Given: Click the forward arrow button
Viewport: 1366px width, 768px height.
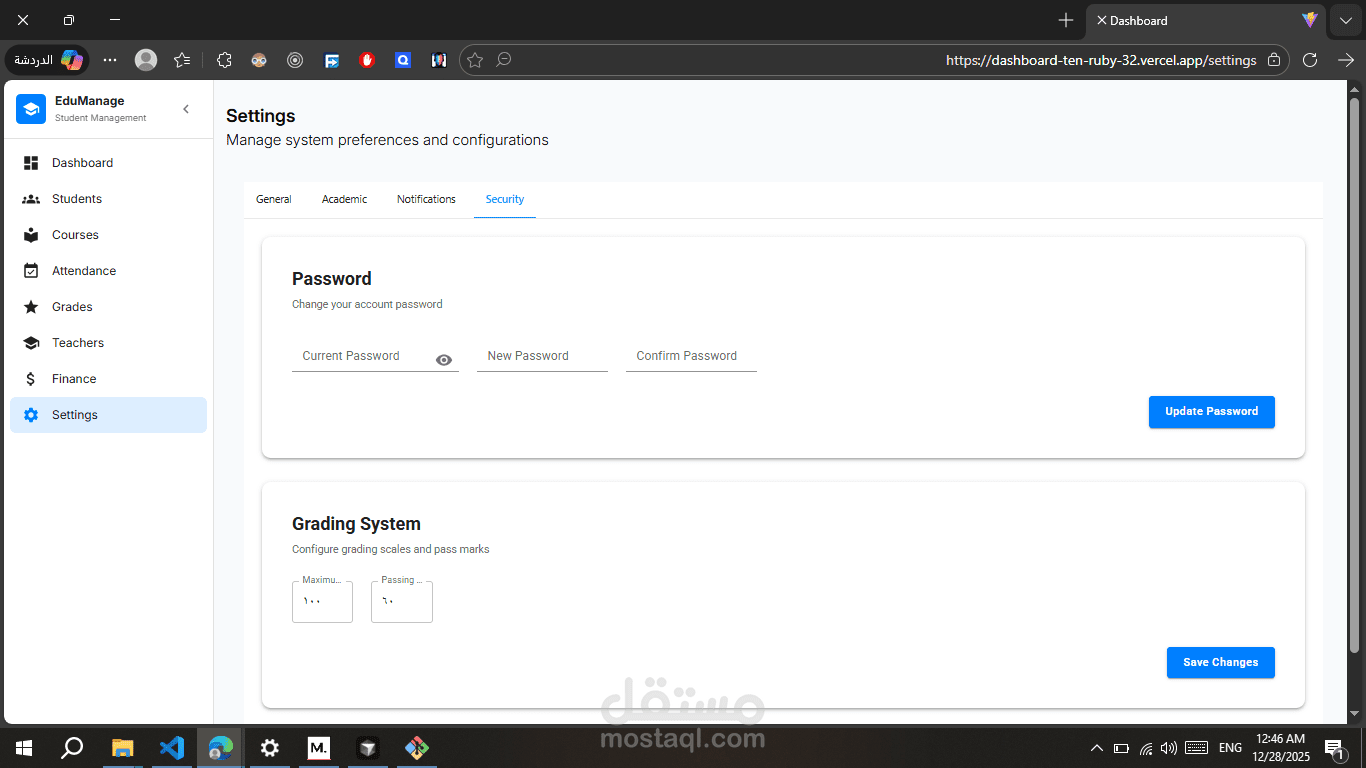Looking at the screenshot, I should click(x=1346, y=60).
